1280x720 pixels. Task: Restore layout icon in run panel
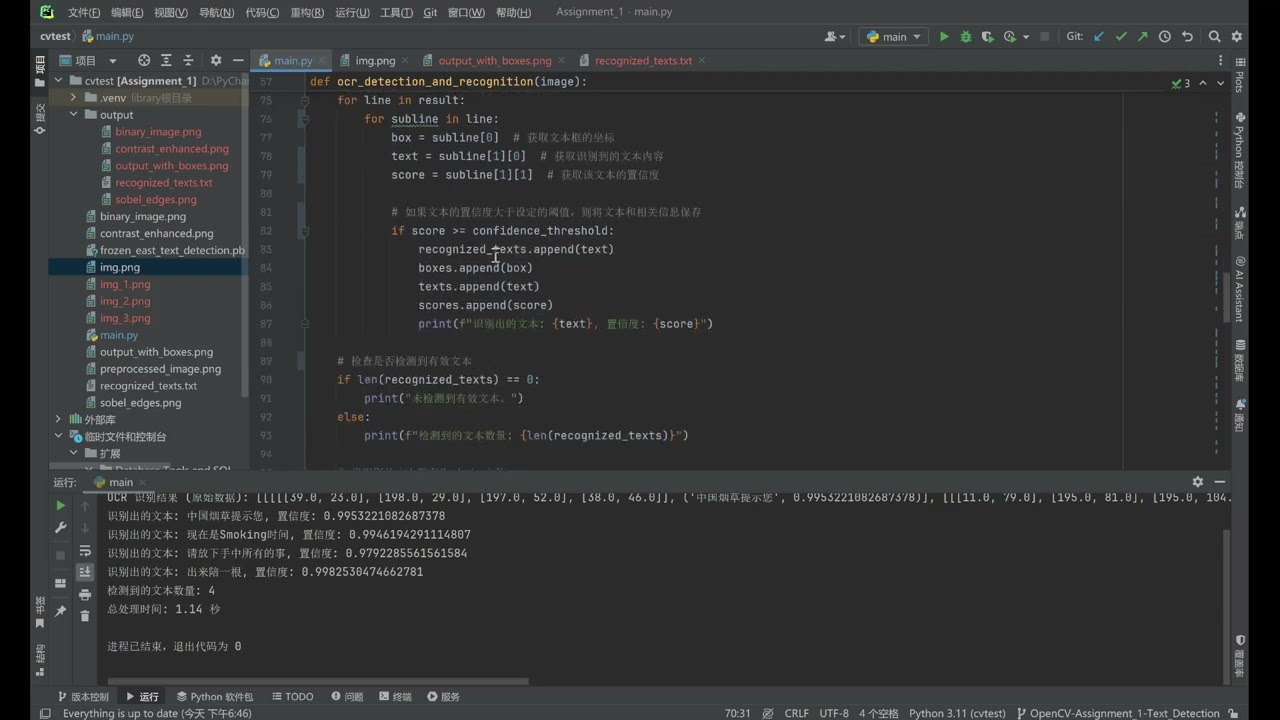pos(60,583)
